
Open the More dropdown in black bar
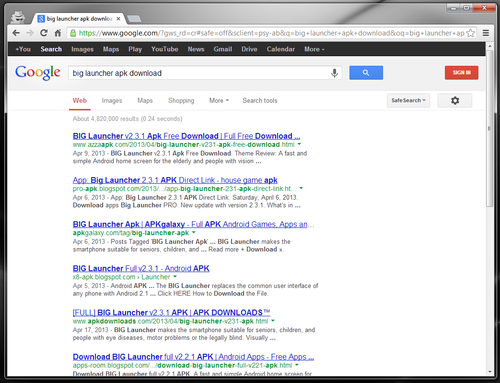[314, 49]
